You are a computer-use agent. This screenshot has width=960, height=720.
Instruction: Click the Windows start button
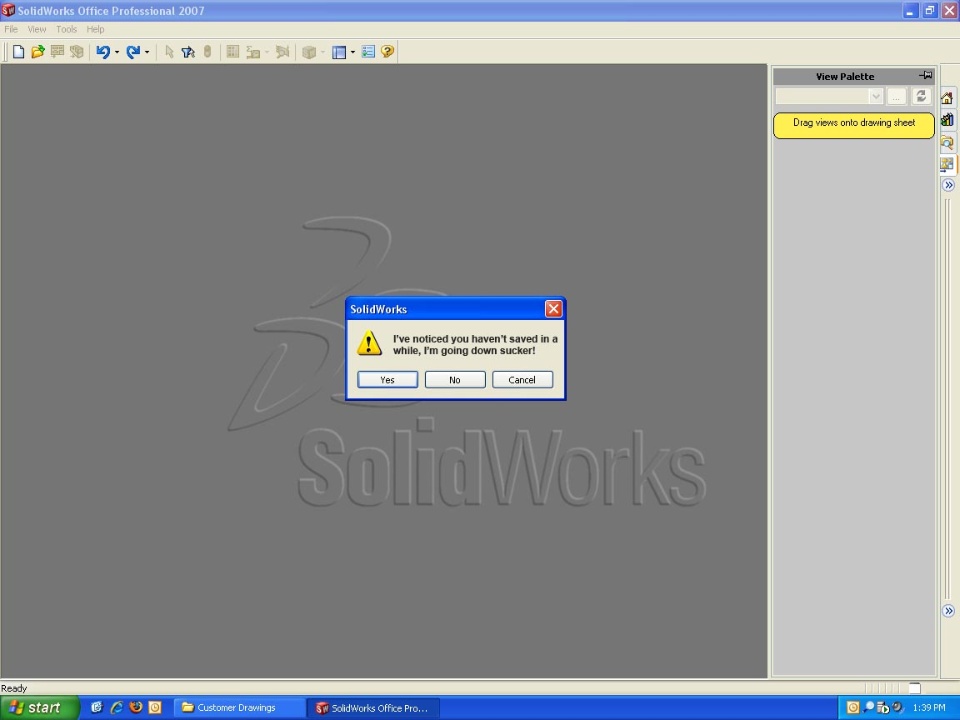click(40, 708)
